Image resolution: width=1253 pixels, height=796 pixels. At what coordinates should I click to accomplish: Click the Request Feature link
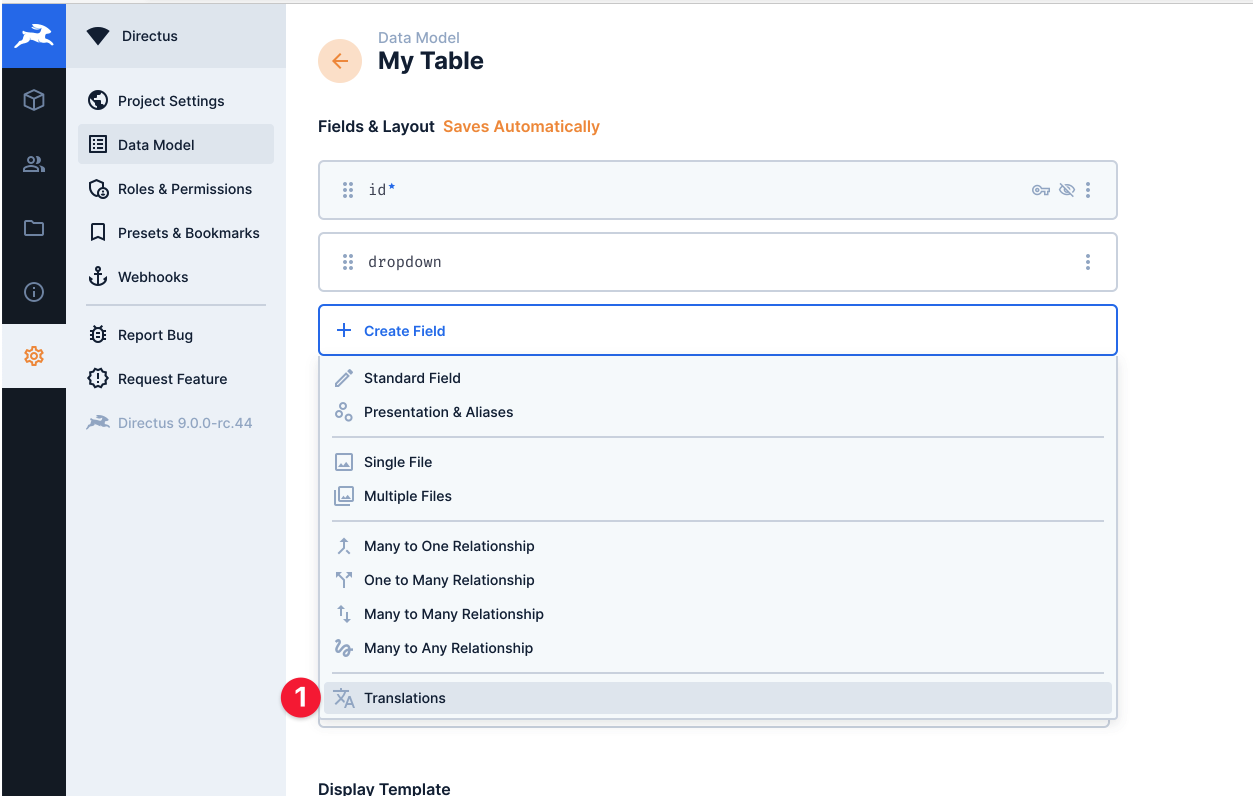(176, 379)
